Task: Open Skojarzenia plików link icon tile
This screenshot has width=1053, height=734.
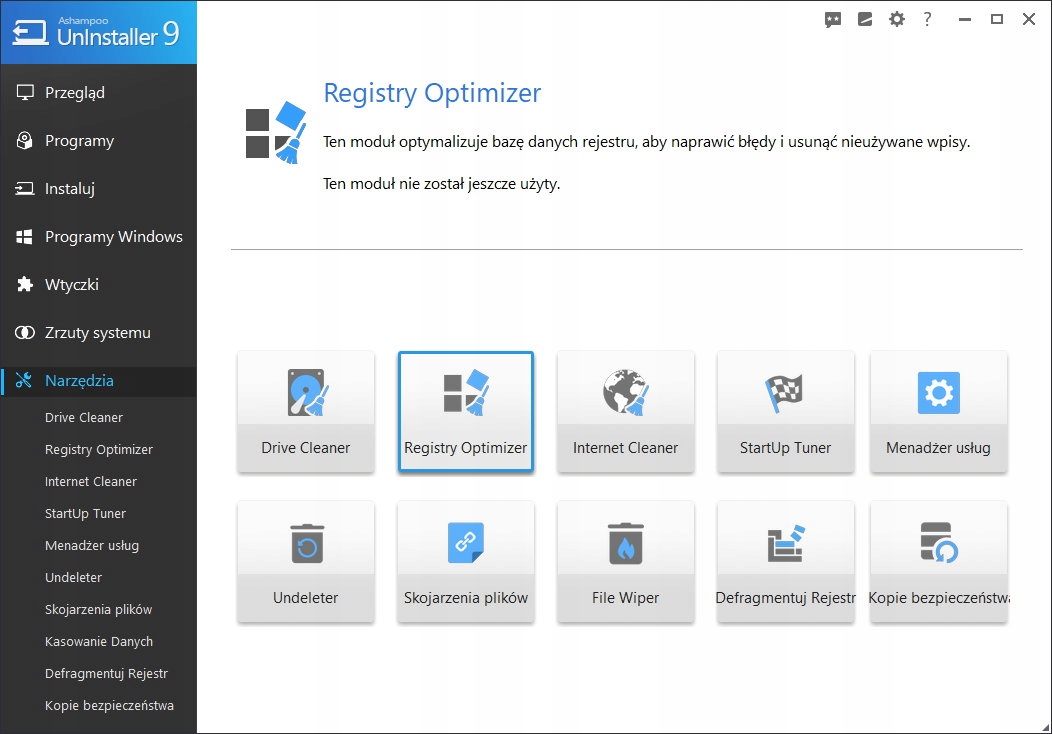Action: tap(465, 561)
